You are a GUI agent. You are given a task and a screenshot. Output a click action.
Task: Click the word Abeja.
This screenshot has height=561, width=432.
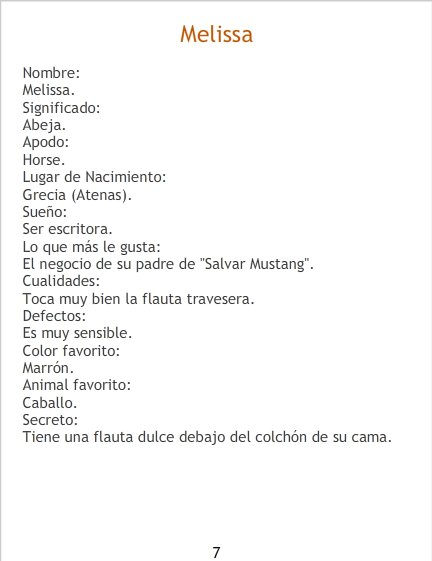(x=44, y=125)
